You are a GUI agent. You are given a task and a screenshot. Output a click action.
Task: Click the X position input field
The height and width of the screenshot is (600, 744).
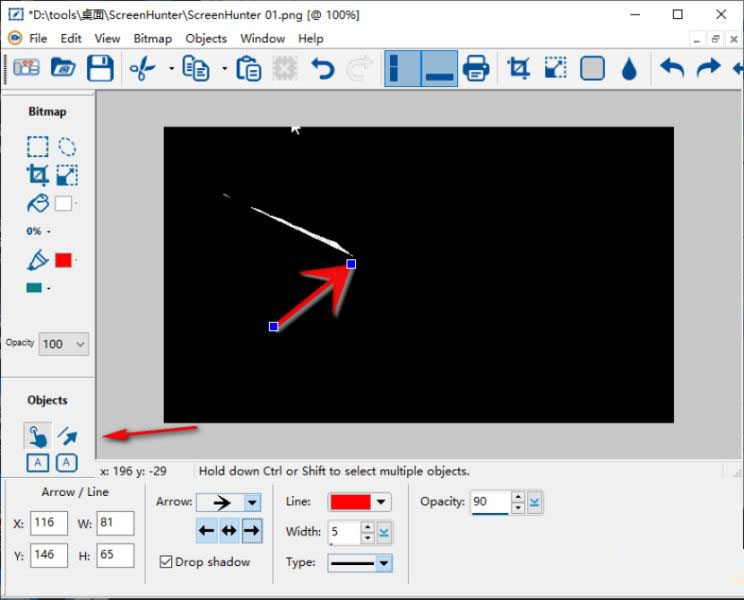click(x=49, y=523)
